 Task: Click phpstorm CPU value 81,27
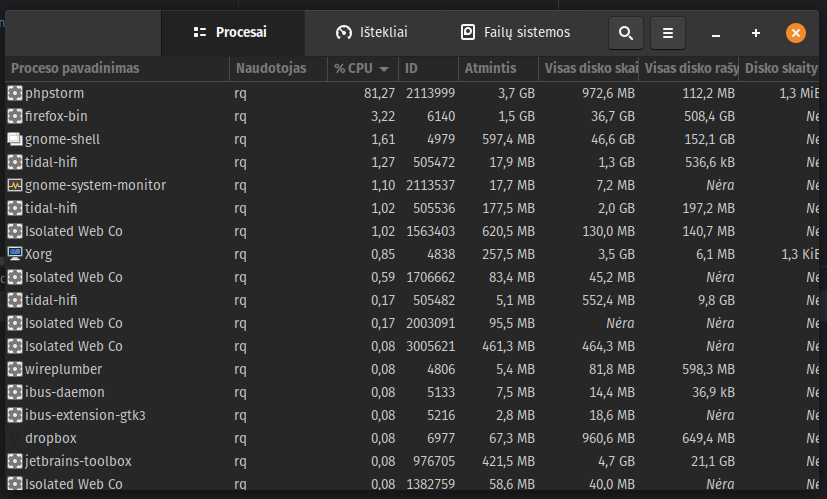(379, 94)
